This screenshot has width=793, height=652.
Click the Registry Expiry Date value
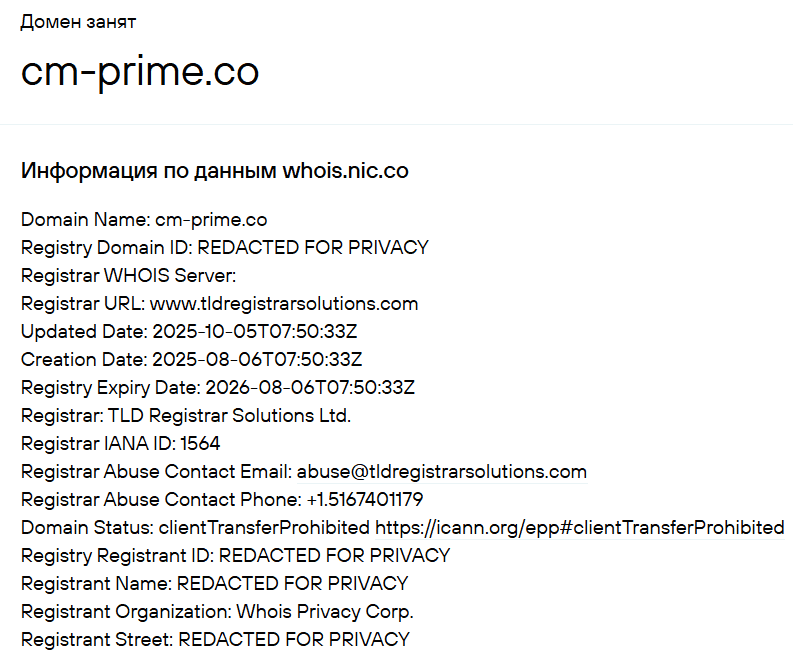pyautogui.click(x=310, y=387)
